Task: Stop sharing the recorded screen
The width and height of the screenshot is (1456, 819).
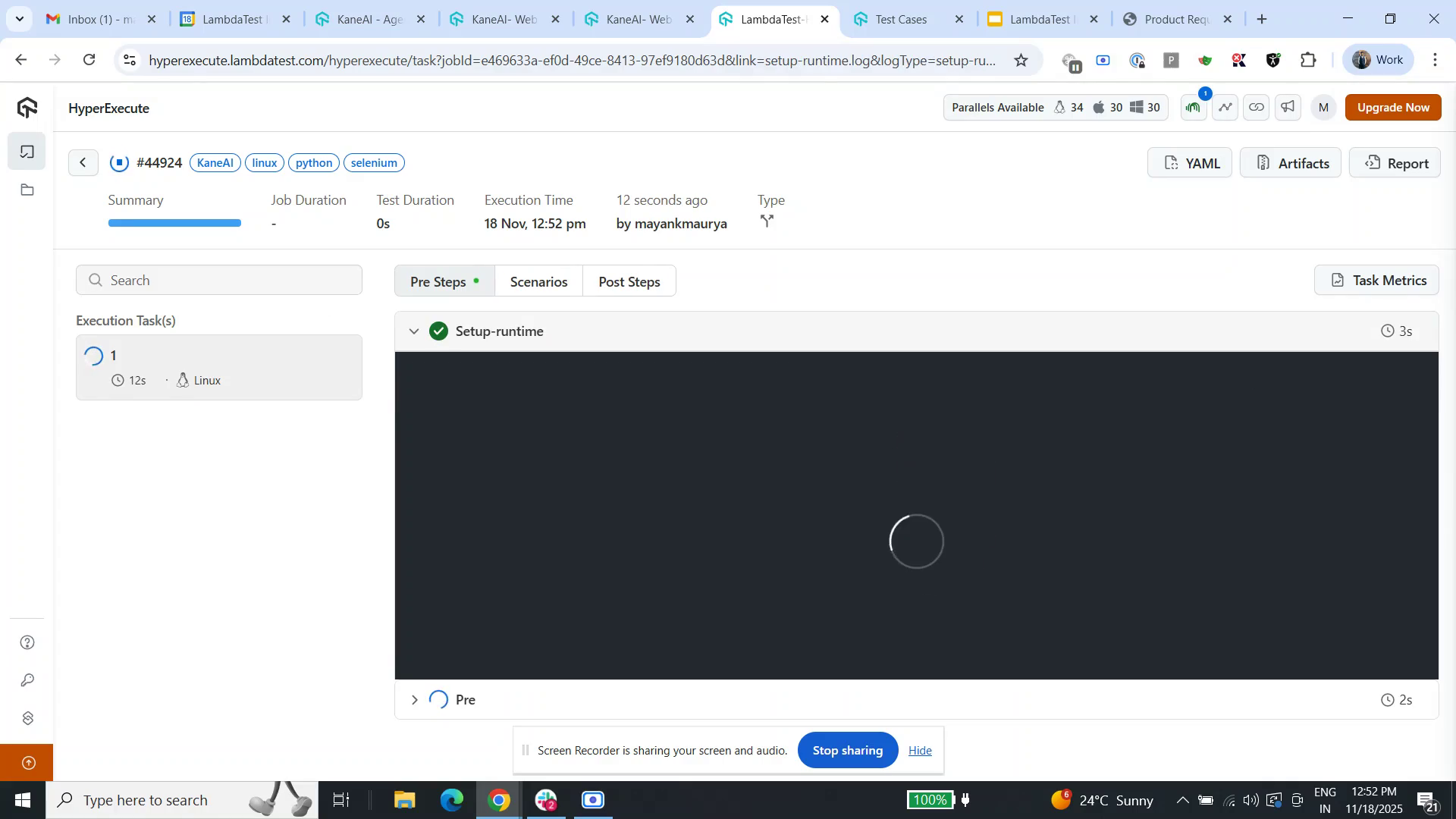Action: 847,750
